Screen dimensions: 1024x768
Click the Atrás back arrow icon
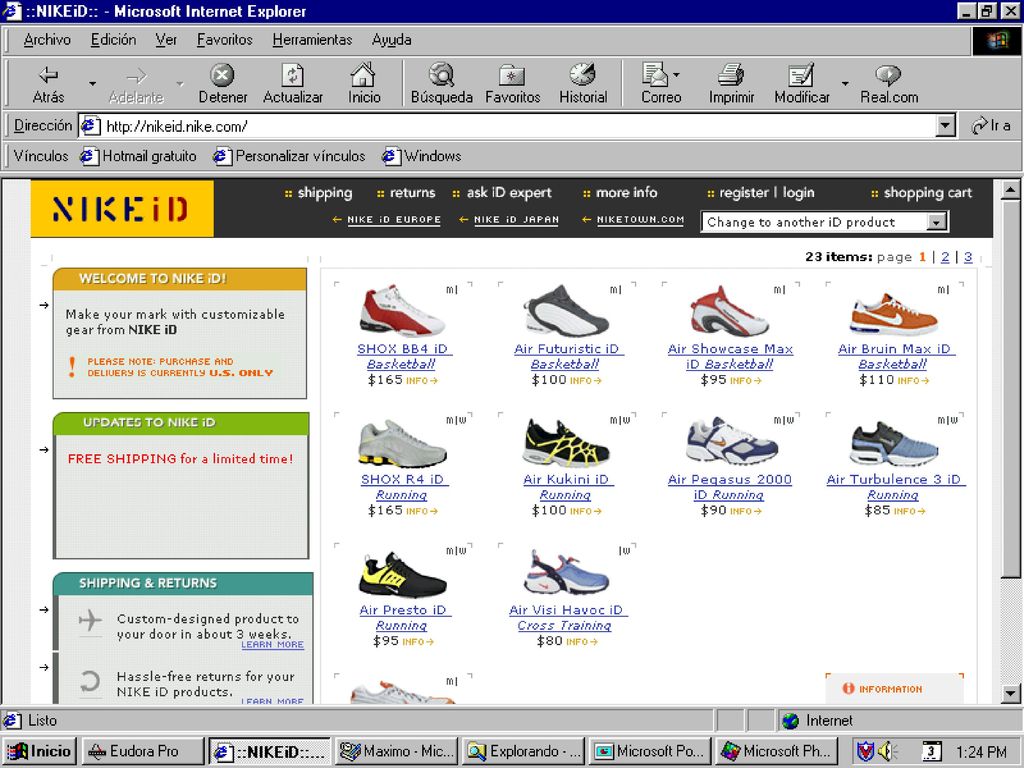(48, 75)
